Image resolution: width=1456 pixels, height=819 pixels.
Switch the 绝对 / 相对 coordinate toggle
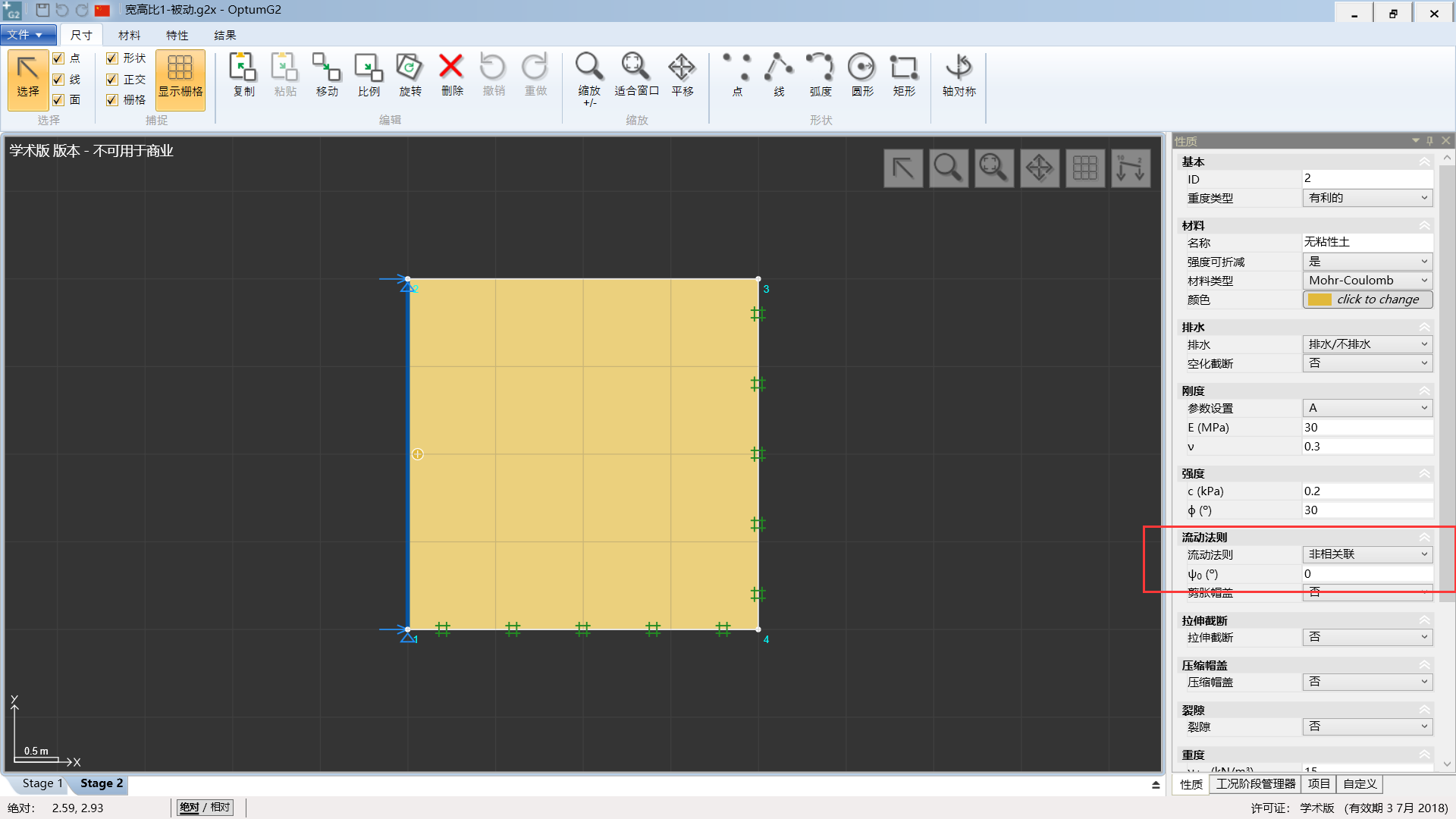tap(205, 808)
